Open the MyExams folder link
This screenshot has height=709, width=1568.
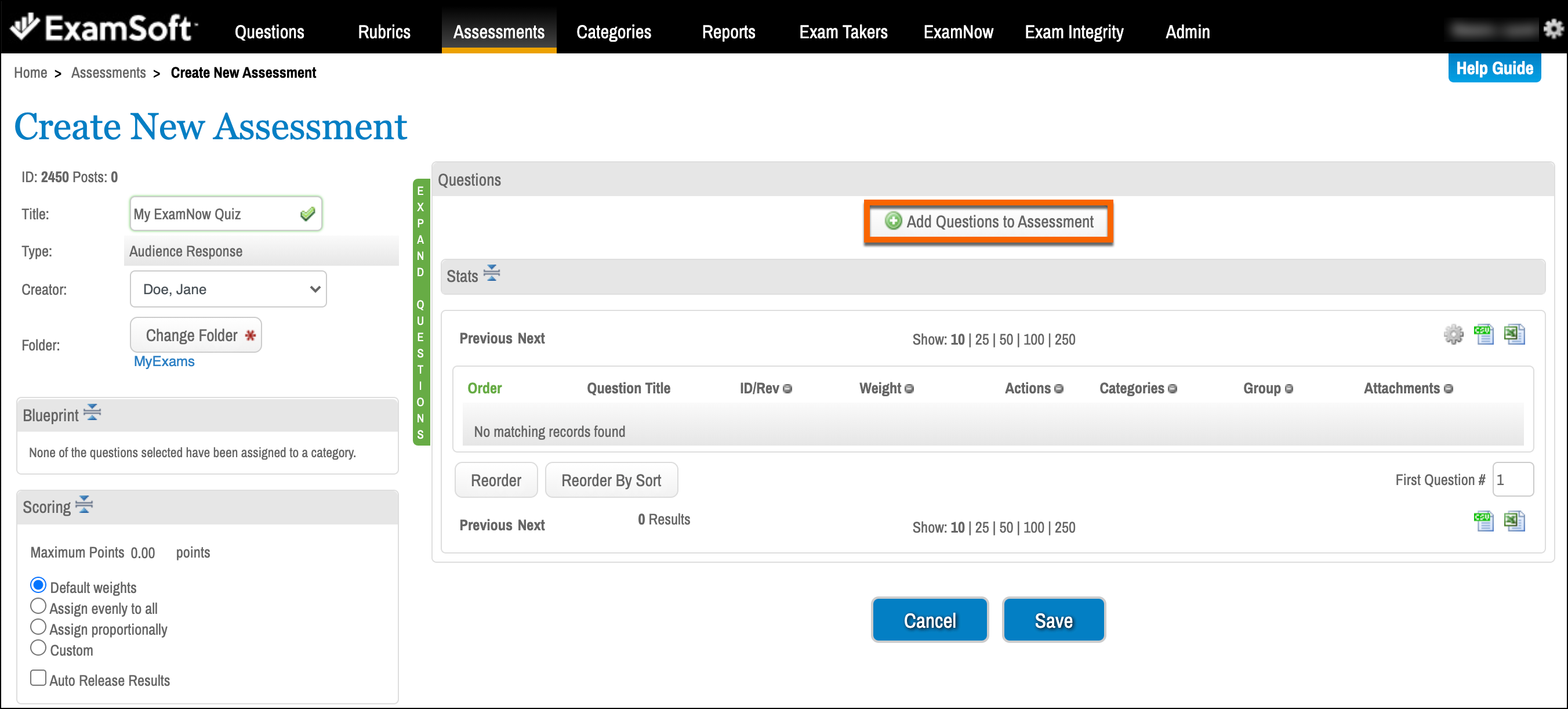[164, 361]
